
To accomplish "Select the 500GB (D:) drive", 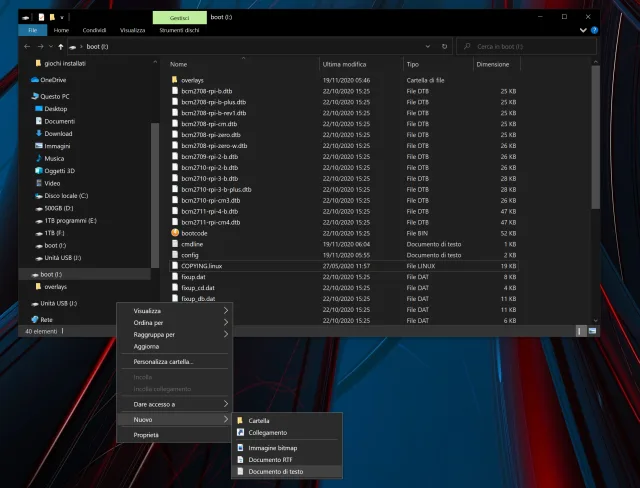I will [59, 208].
